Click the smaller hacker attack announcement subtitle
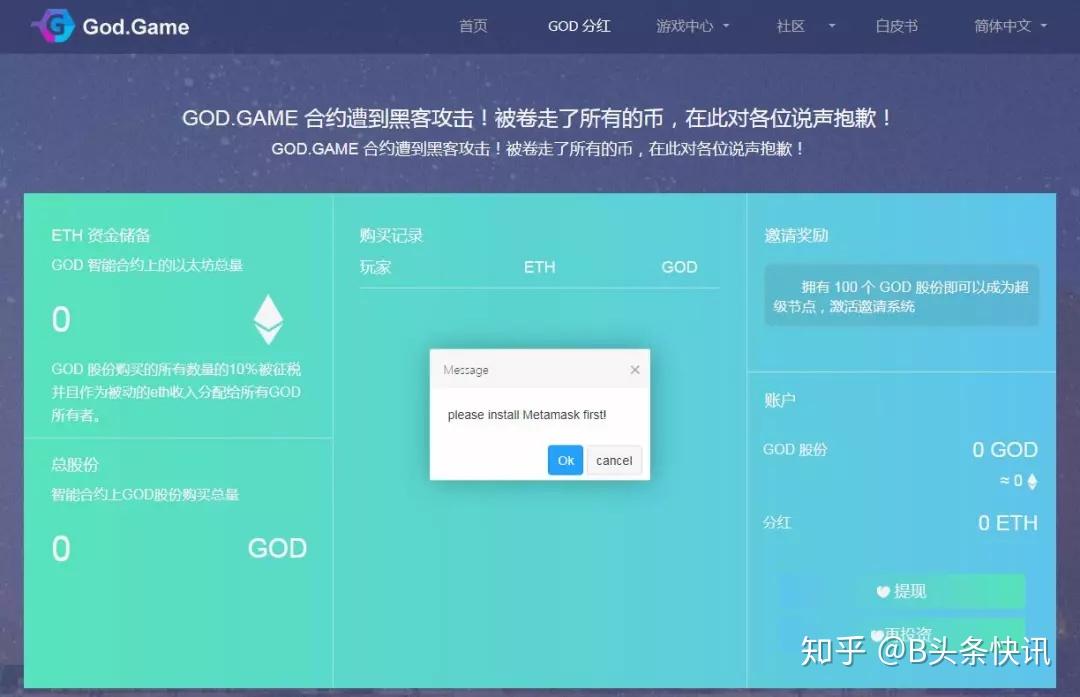1080x697 pixels. [x=537, y=149]
